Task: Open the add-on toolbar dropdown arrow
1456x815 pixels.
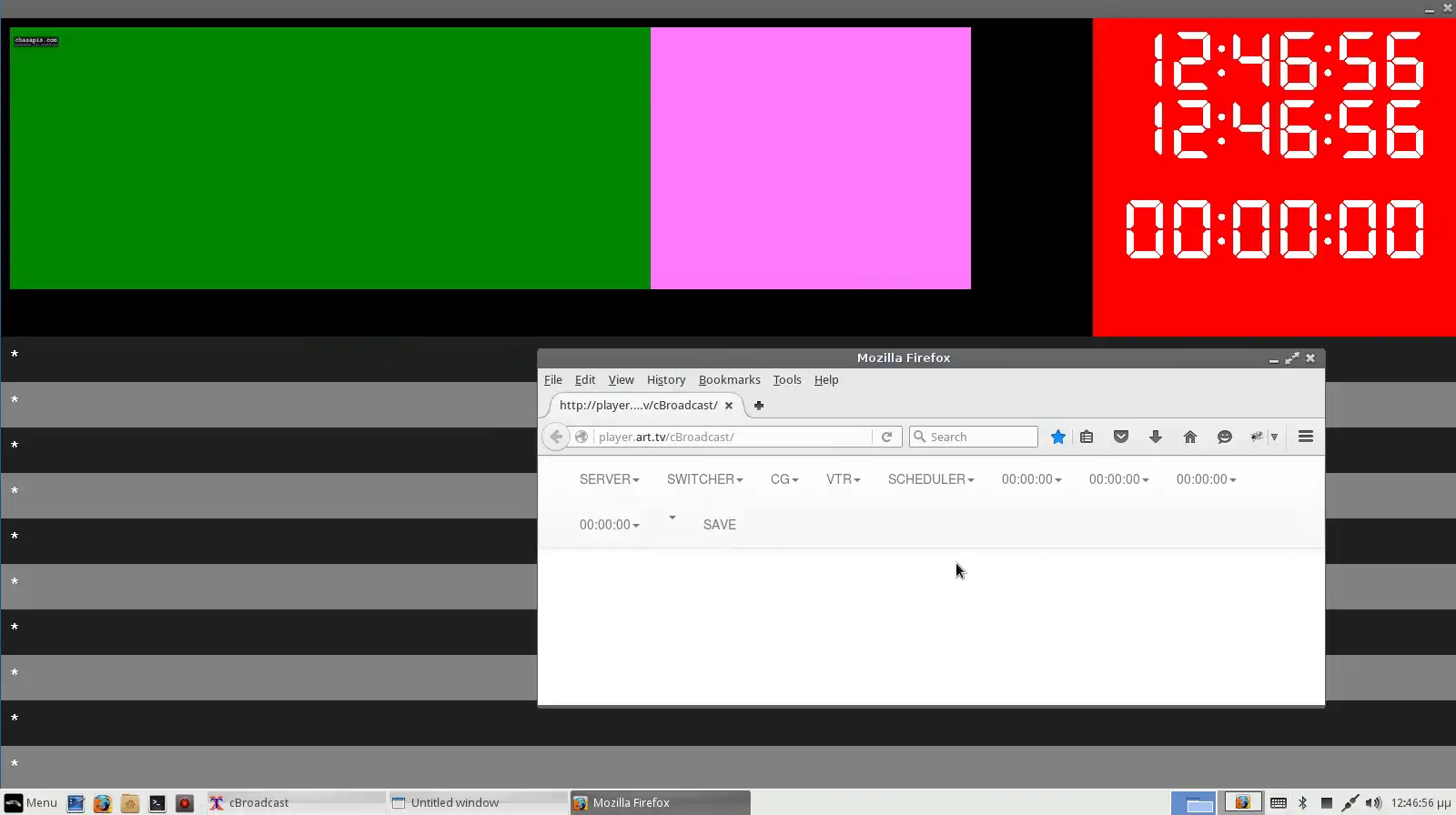Action: [x=1274, y=437]
